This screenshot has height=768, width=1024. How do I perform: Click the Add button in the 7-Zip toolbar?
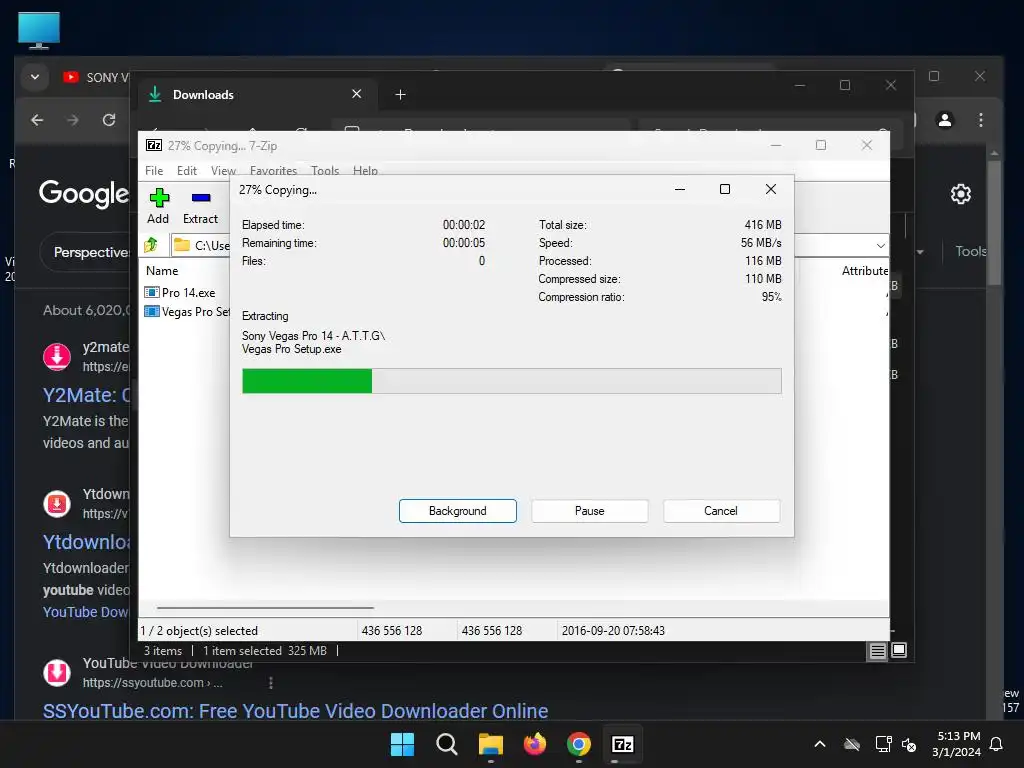158,206
